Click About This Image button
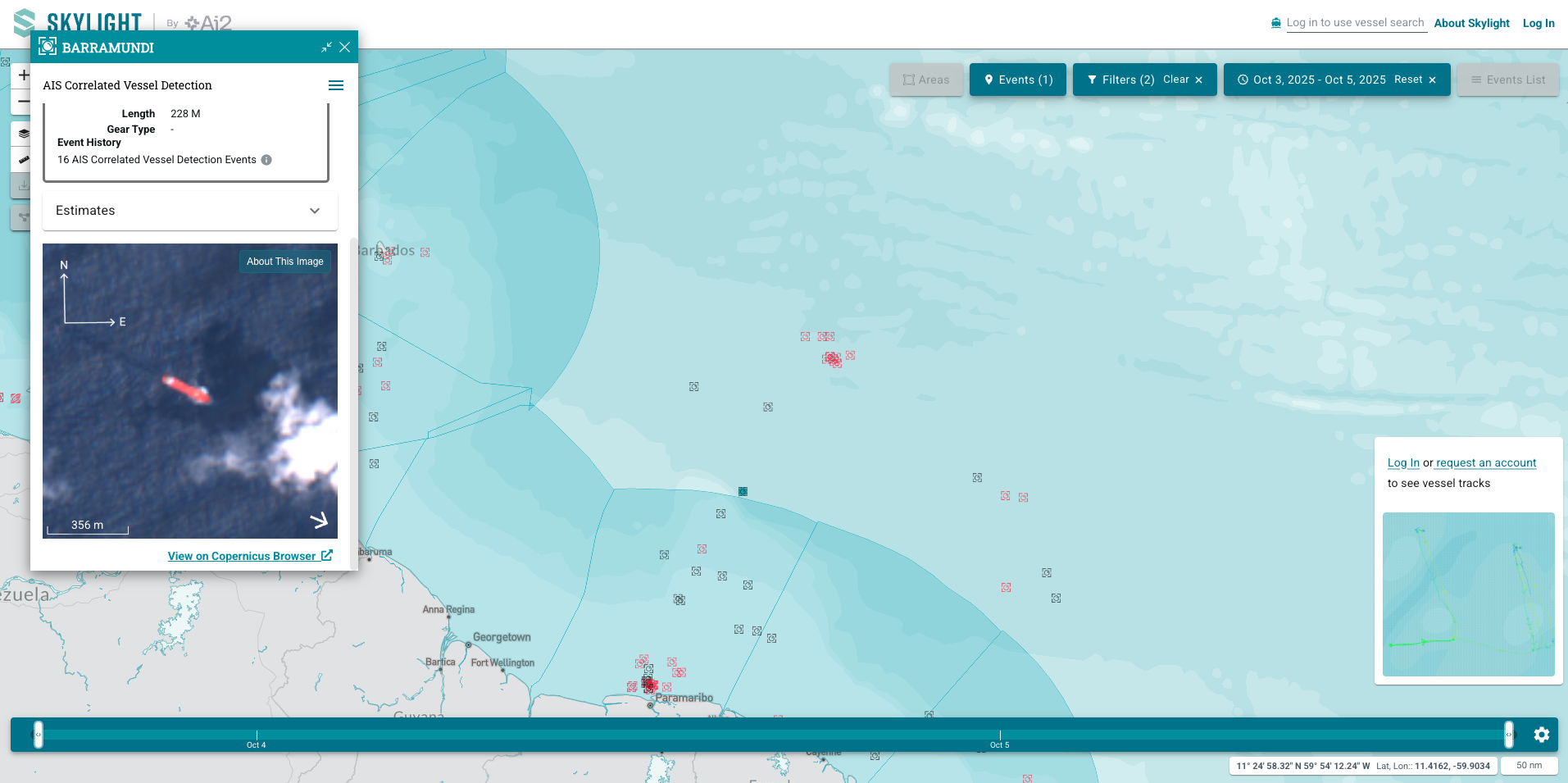This screenshot has width=1568, height=783. (285, 262)
